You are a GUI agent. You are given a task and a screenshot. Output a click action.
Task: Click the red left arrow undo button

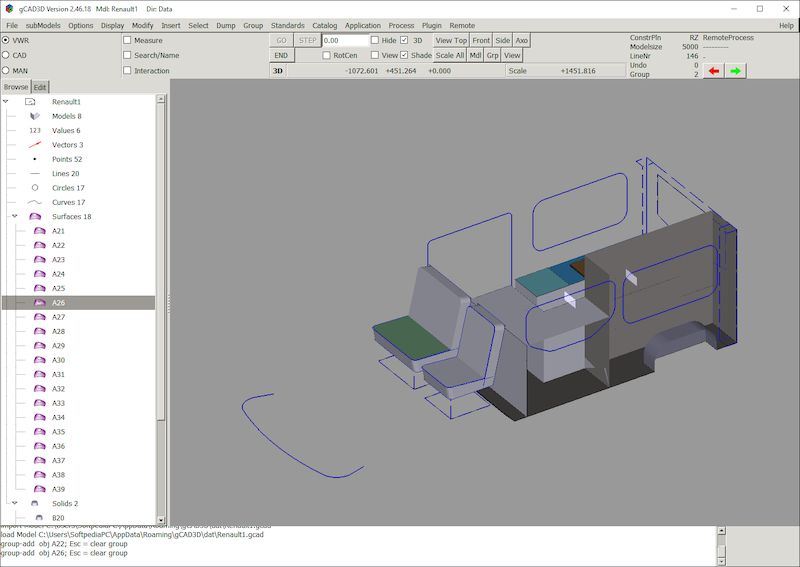713,71
